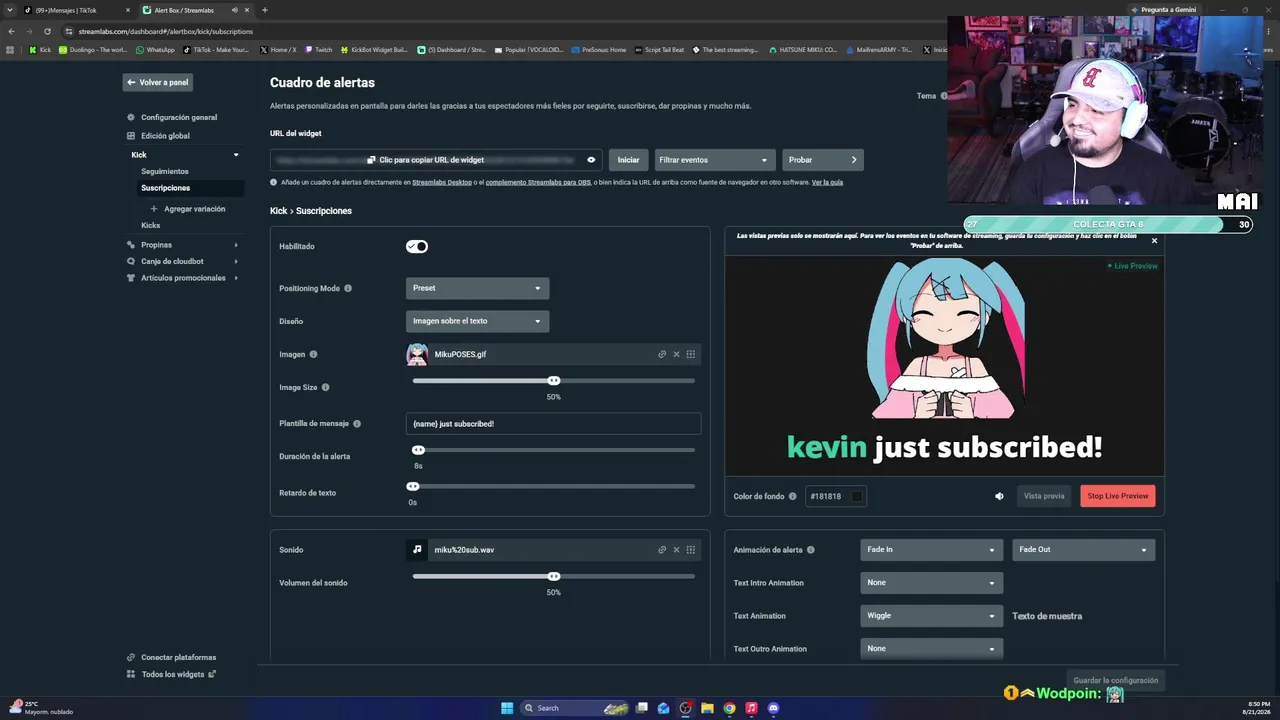
Task: Remove the miku%20sub.wav sound with X
Action: point(676,550)
